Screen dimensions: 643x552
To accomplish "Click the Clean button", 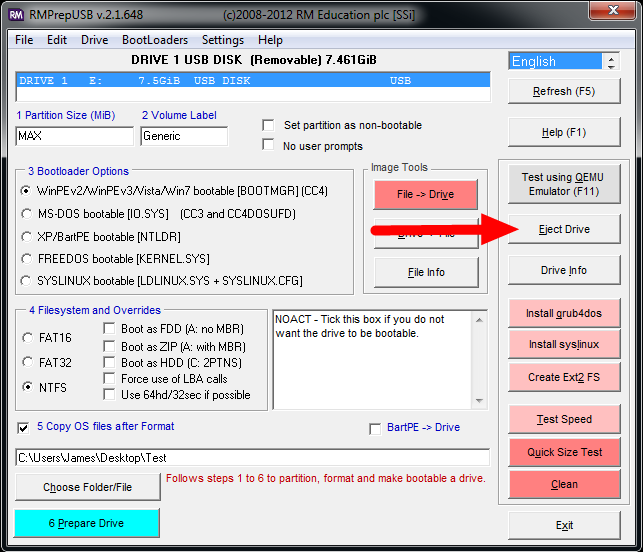I will click(x=564, y=484).
